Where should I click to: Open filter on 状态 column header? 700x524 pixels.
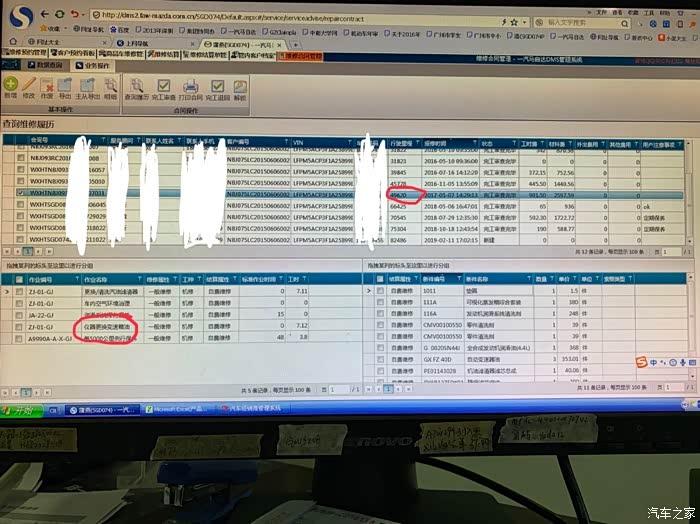(x=514, y=143)
